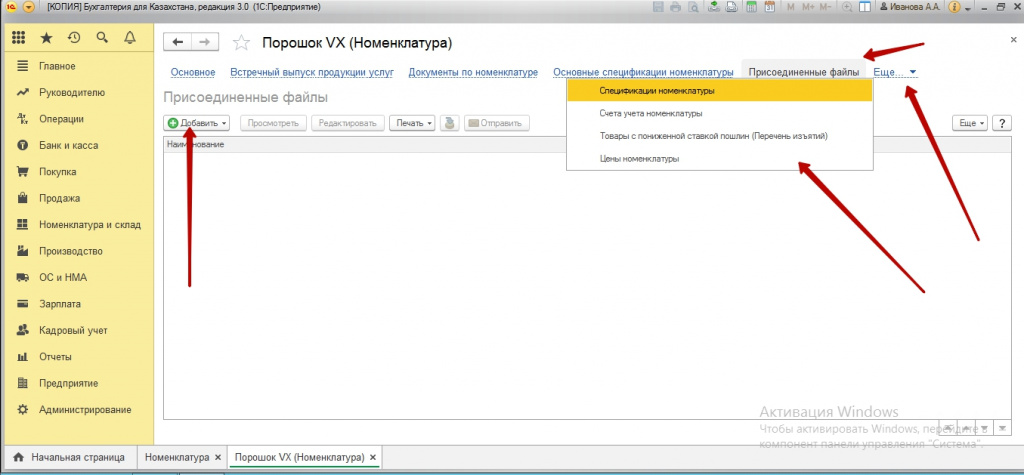Click the Отправить button

point(497,123)
